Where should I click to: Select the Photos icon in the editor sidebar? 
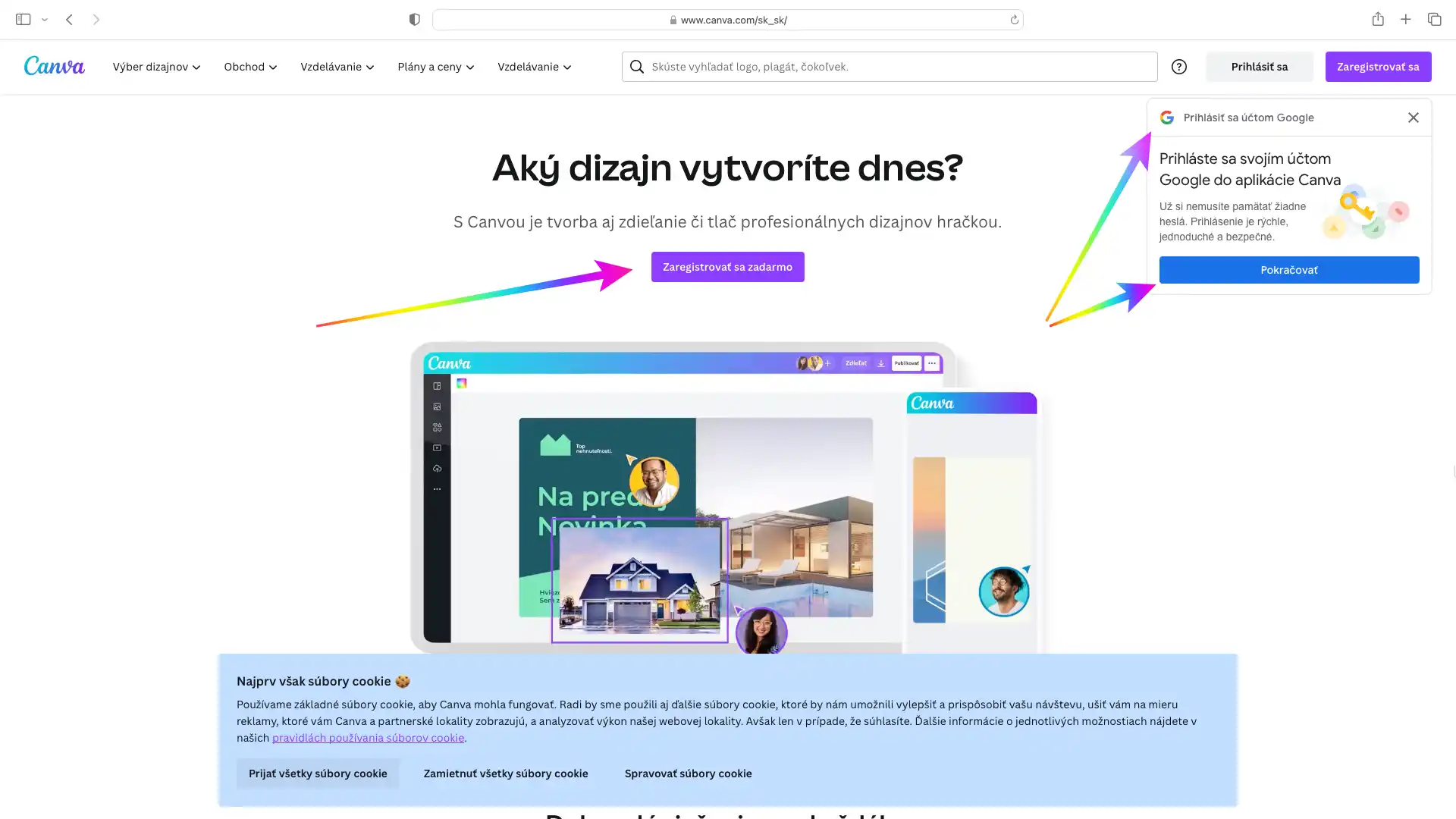pos(438,406)
